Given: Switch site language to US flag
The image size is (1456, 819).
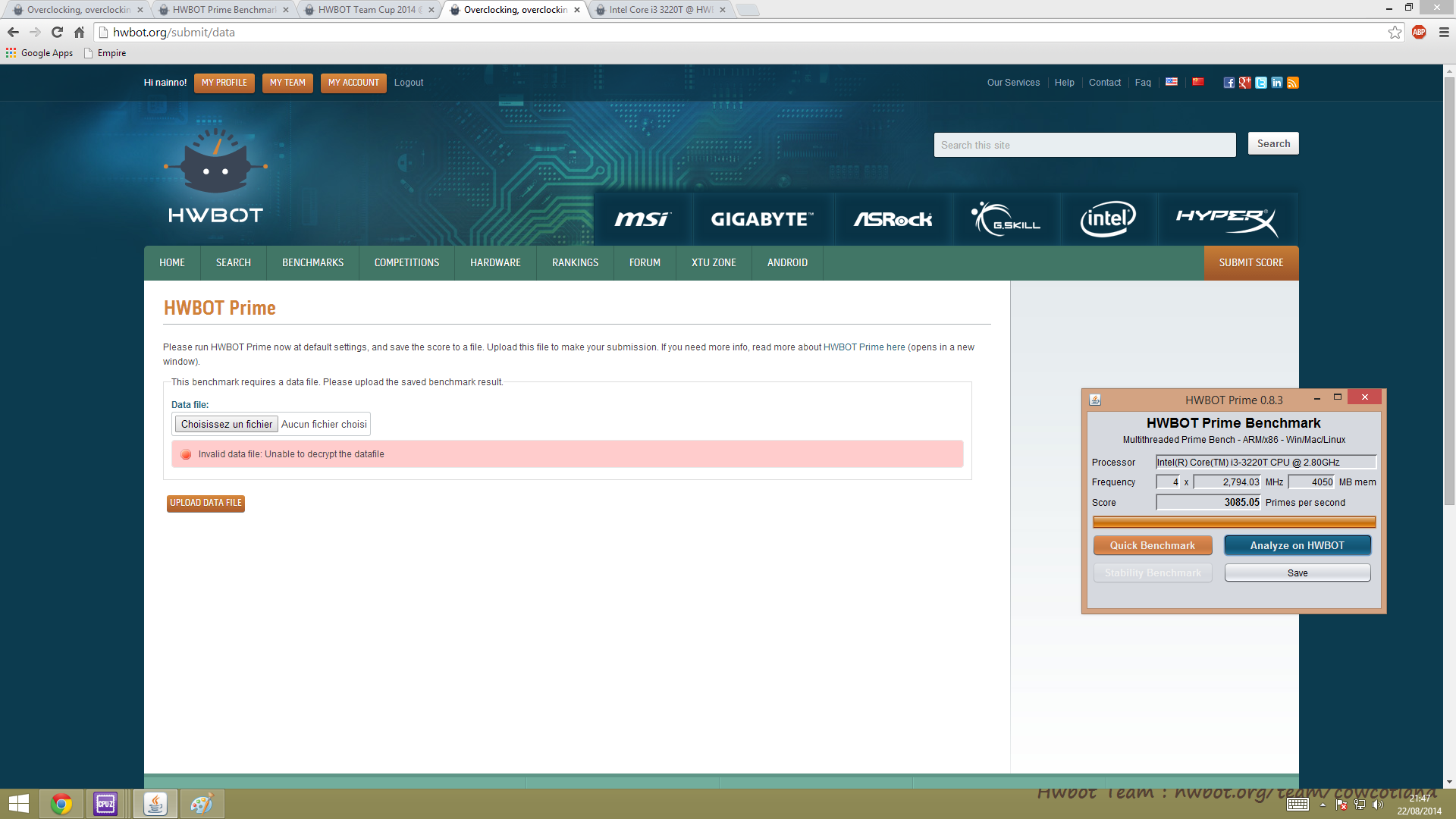Looking at the screenshot, I should pos(1172,82).
